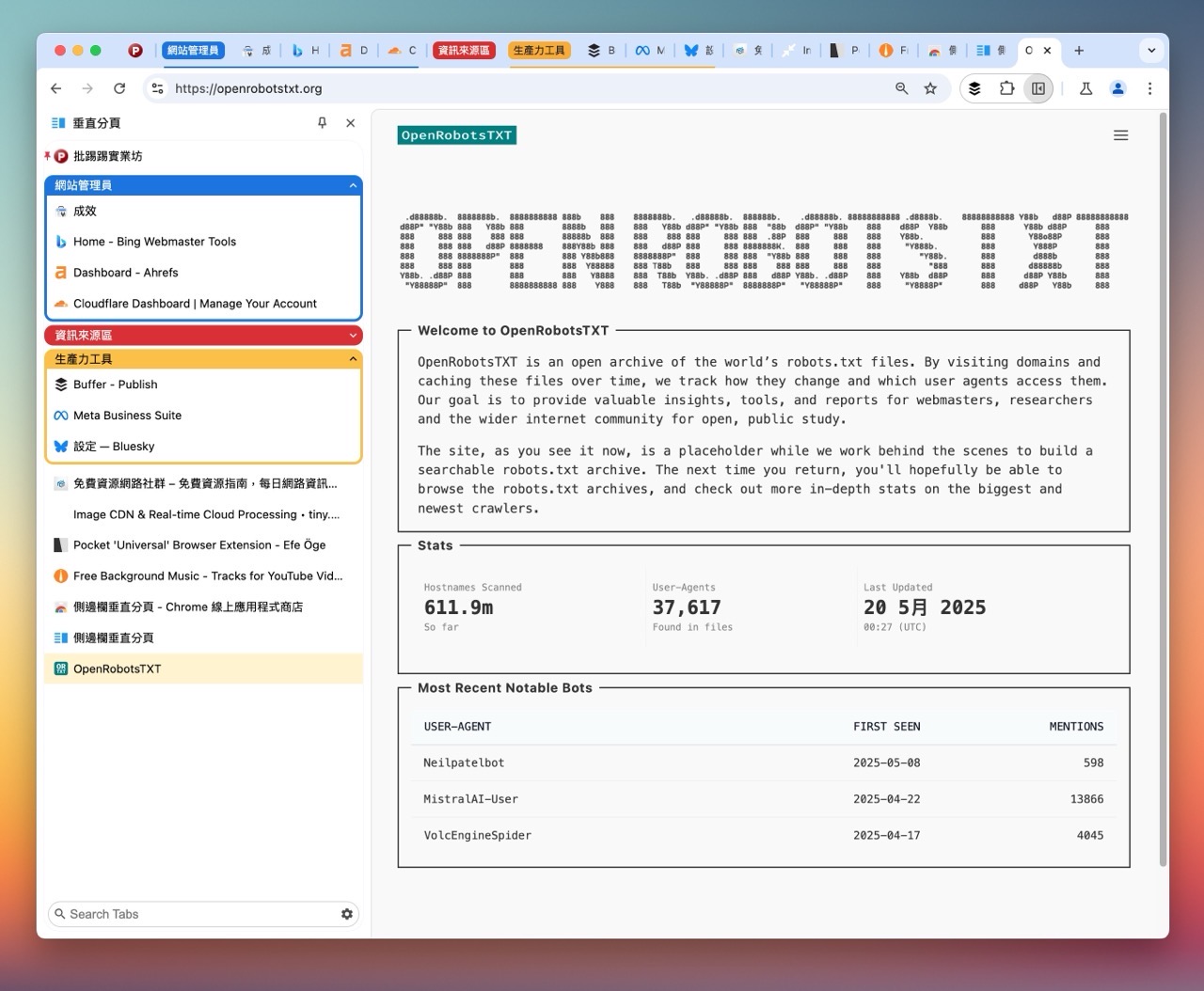The height and width of the screenshot is (991, 1204).
Task: Open 設定 — Bluesky in side panel
Action: [203, 447]
